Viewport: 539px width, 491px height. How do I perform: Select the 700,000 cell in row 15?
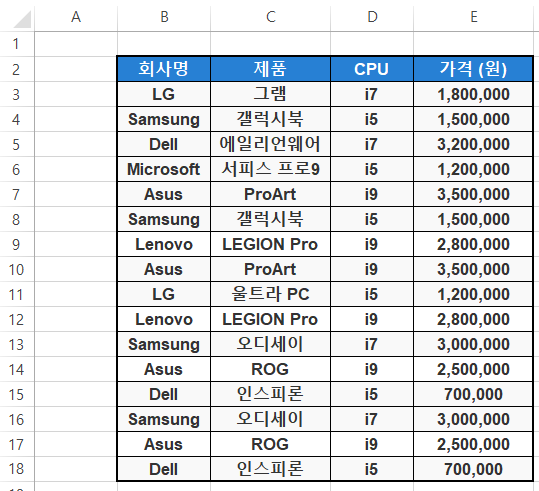473,394
